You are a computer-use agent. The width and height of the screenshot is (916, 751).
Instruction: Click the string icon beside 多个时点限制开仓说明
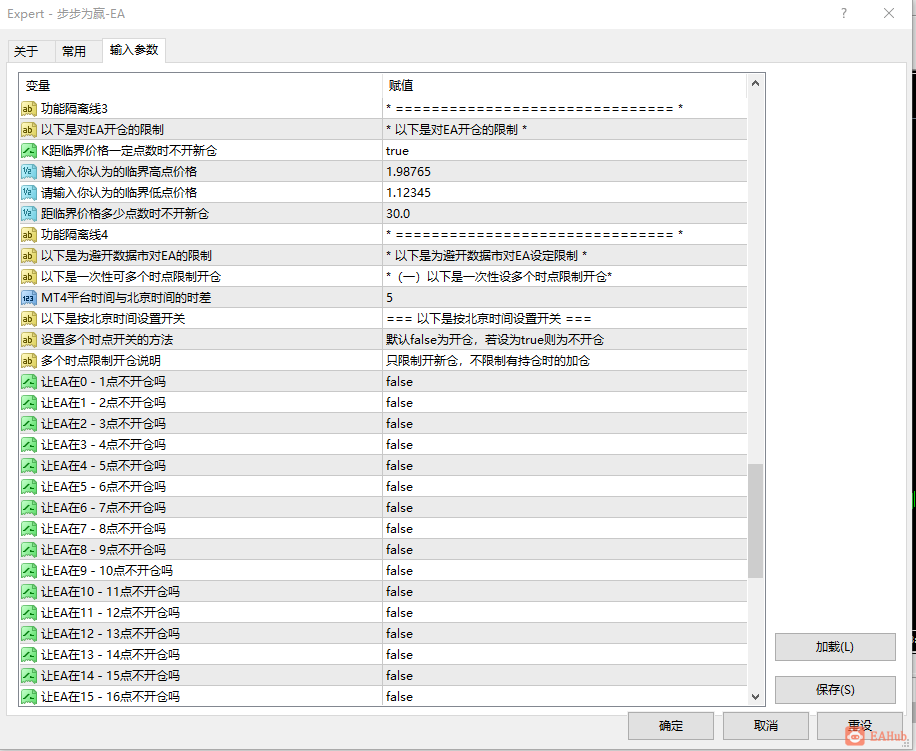(29, 361)
